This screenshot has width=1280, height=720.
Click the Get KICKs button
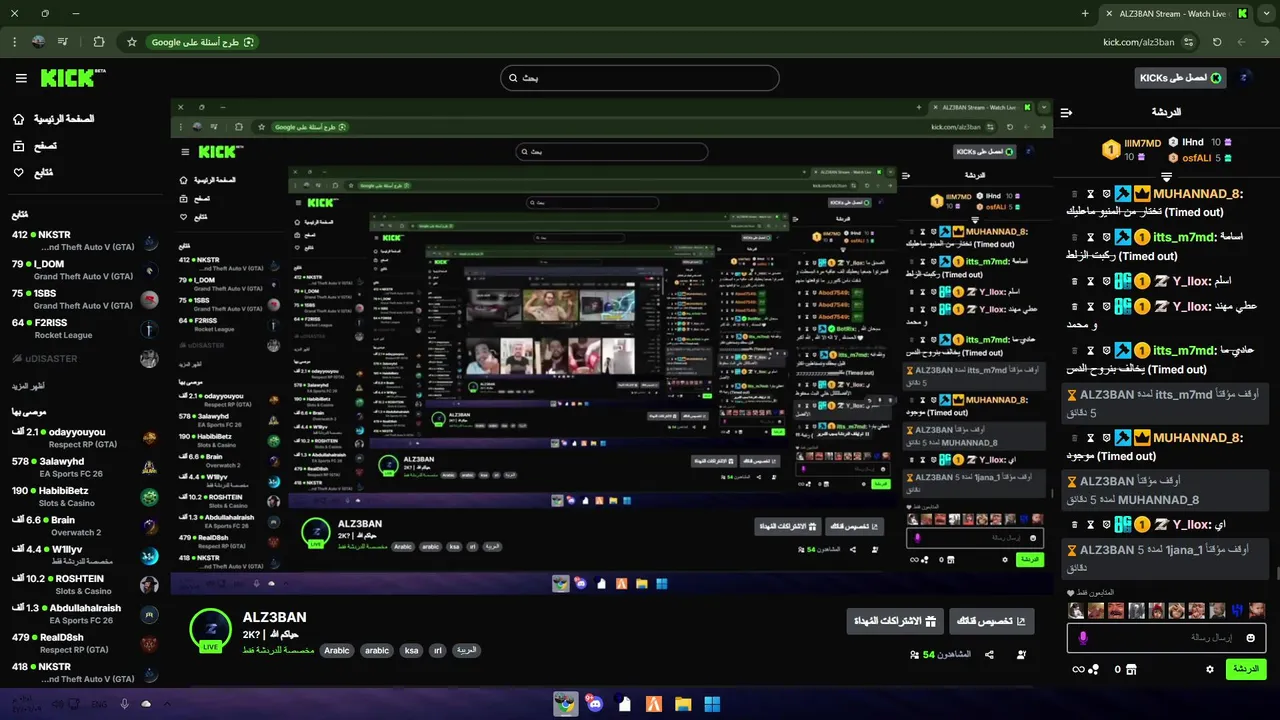(x=1181, y=78)
